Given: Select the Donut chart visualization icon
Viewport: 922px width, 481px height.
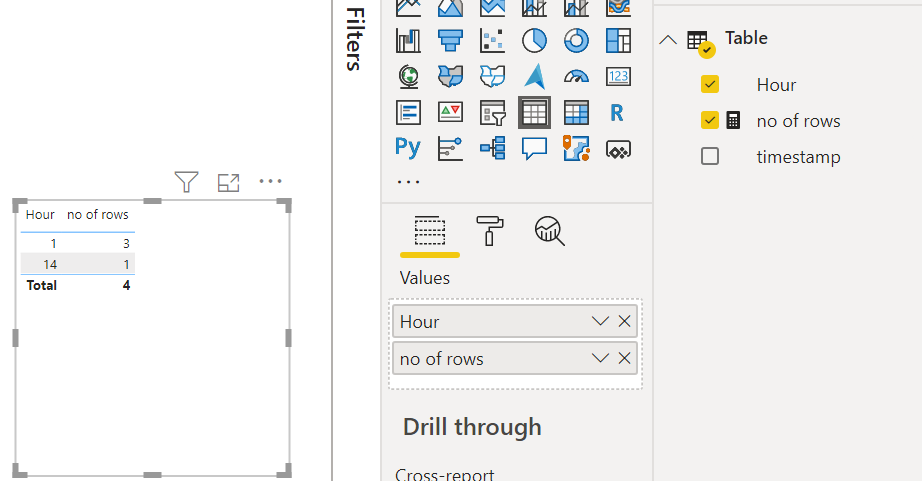Looking at the screenshot, I should (x=576, y=41).
